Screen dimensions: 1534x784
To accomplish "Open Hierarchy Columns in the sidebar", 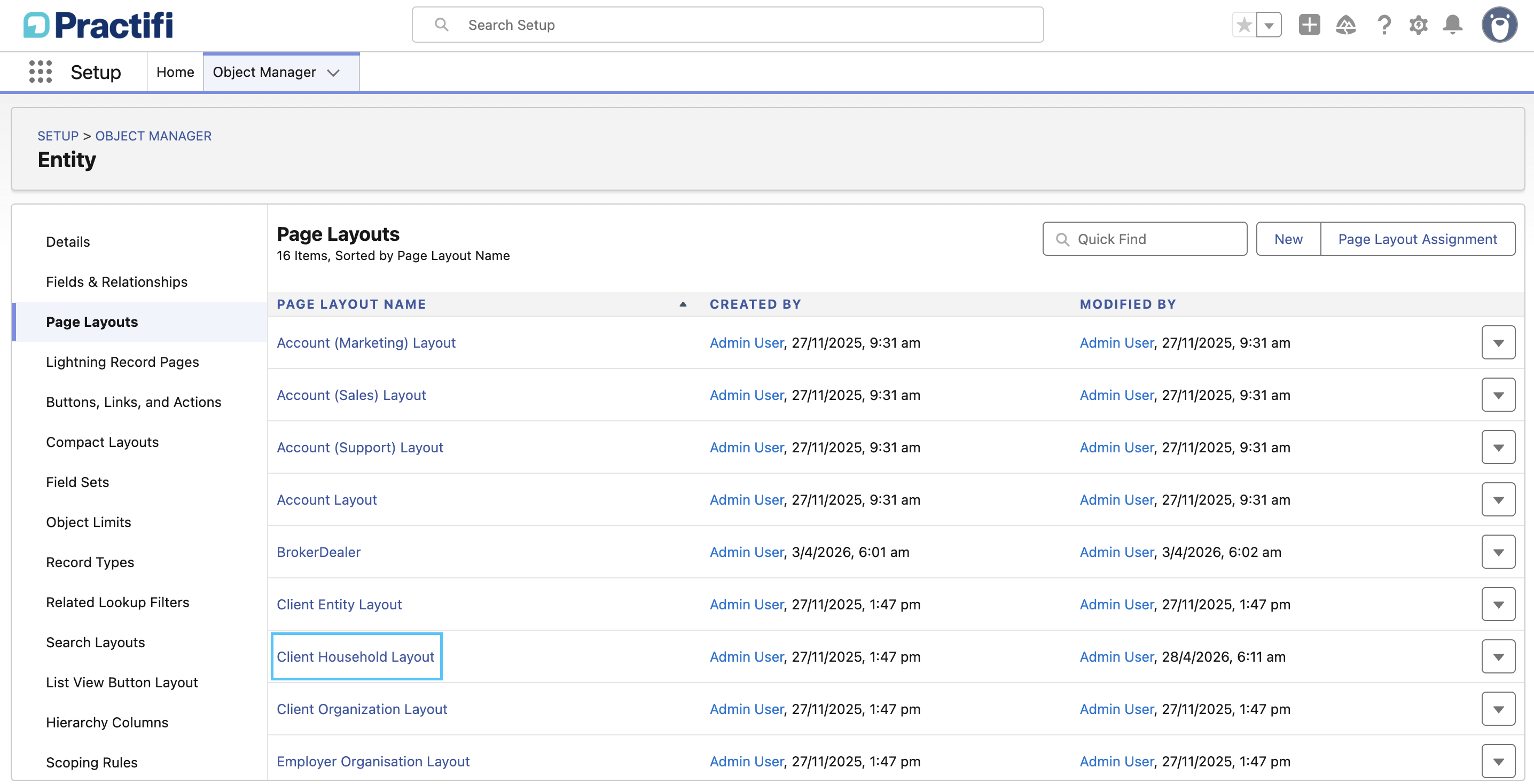I will pyautogui.click(x=107, y=722).
